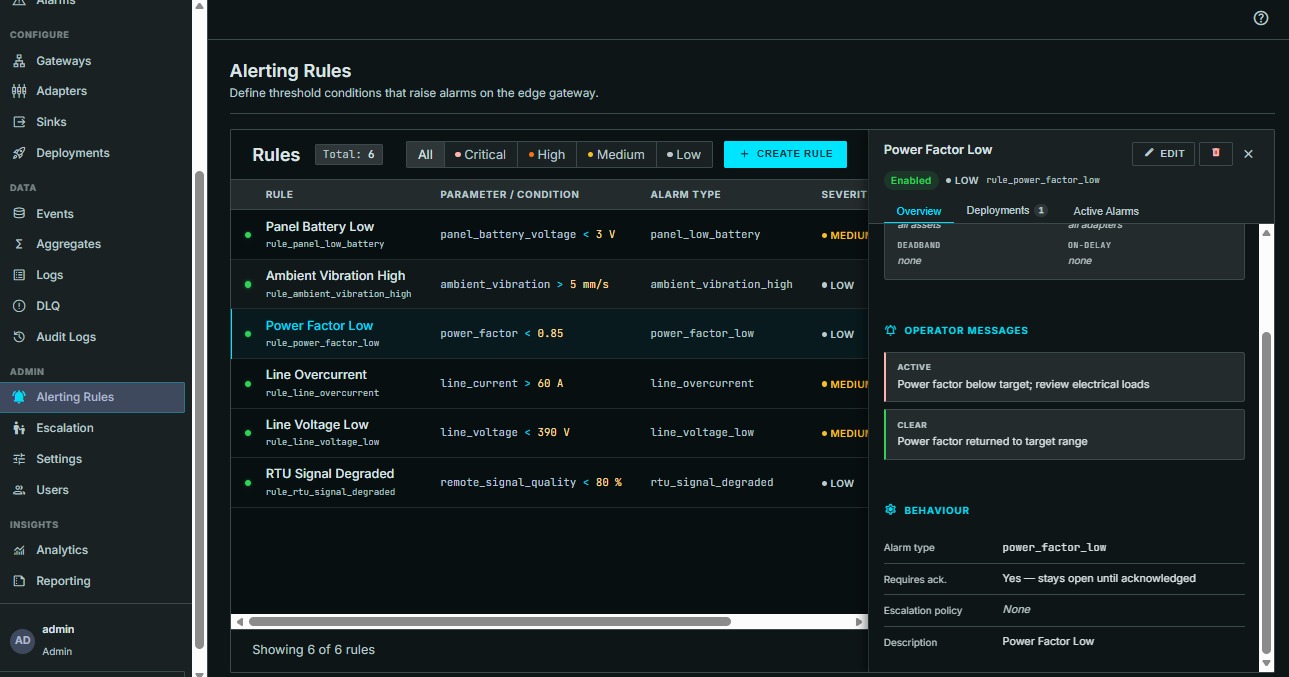Click the Adapters sidebar icon
Screen dimensions: 1289x677
click(19, 91)
